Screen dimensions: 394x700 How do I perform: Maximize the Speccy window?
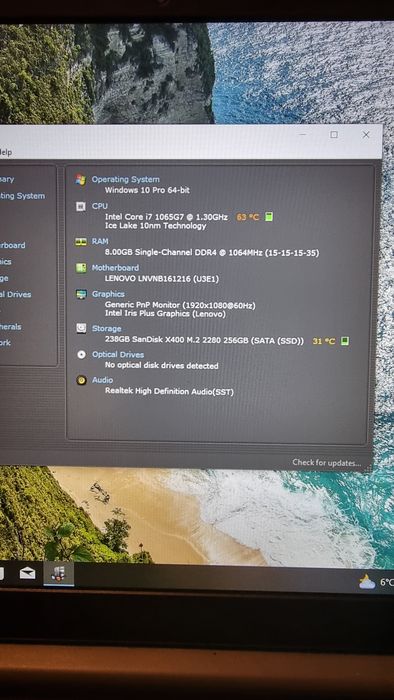pyautogui.click(x=334, y=135)
